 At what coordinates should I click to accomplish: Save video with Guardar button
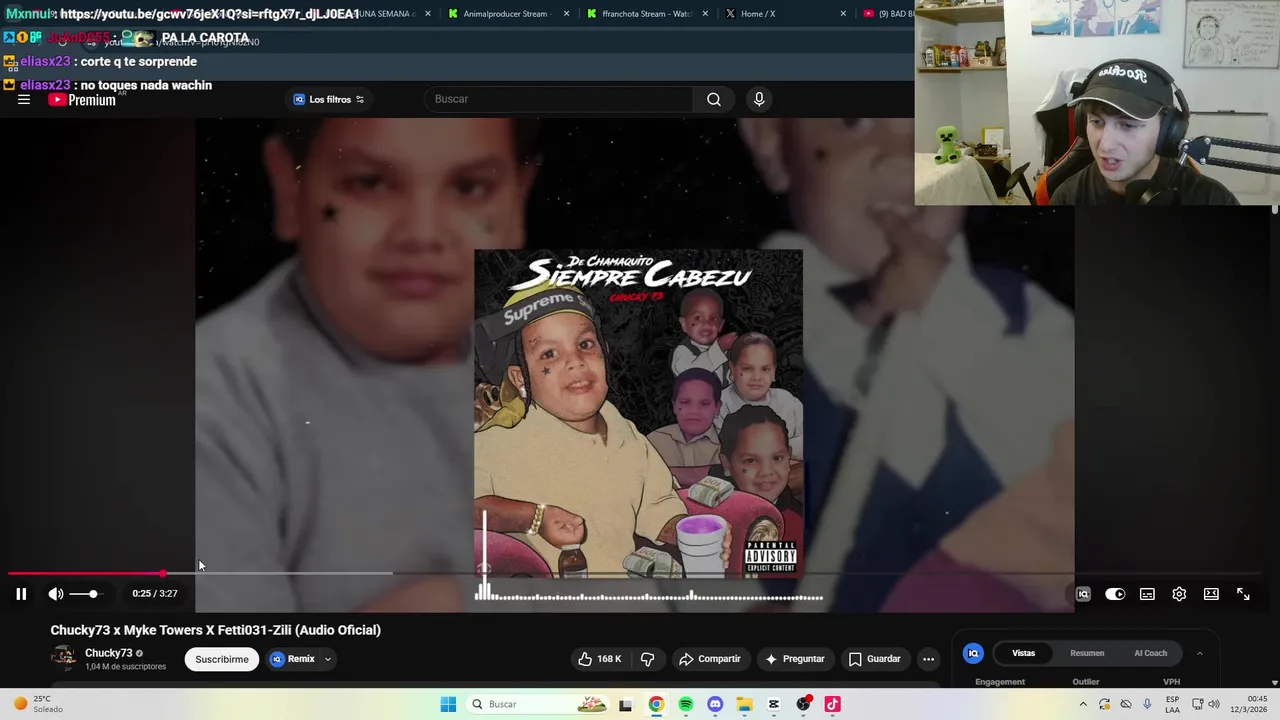tap(875, 659)
